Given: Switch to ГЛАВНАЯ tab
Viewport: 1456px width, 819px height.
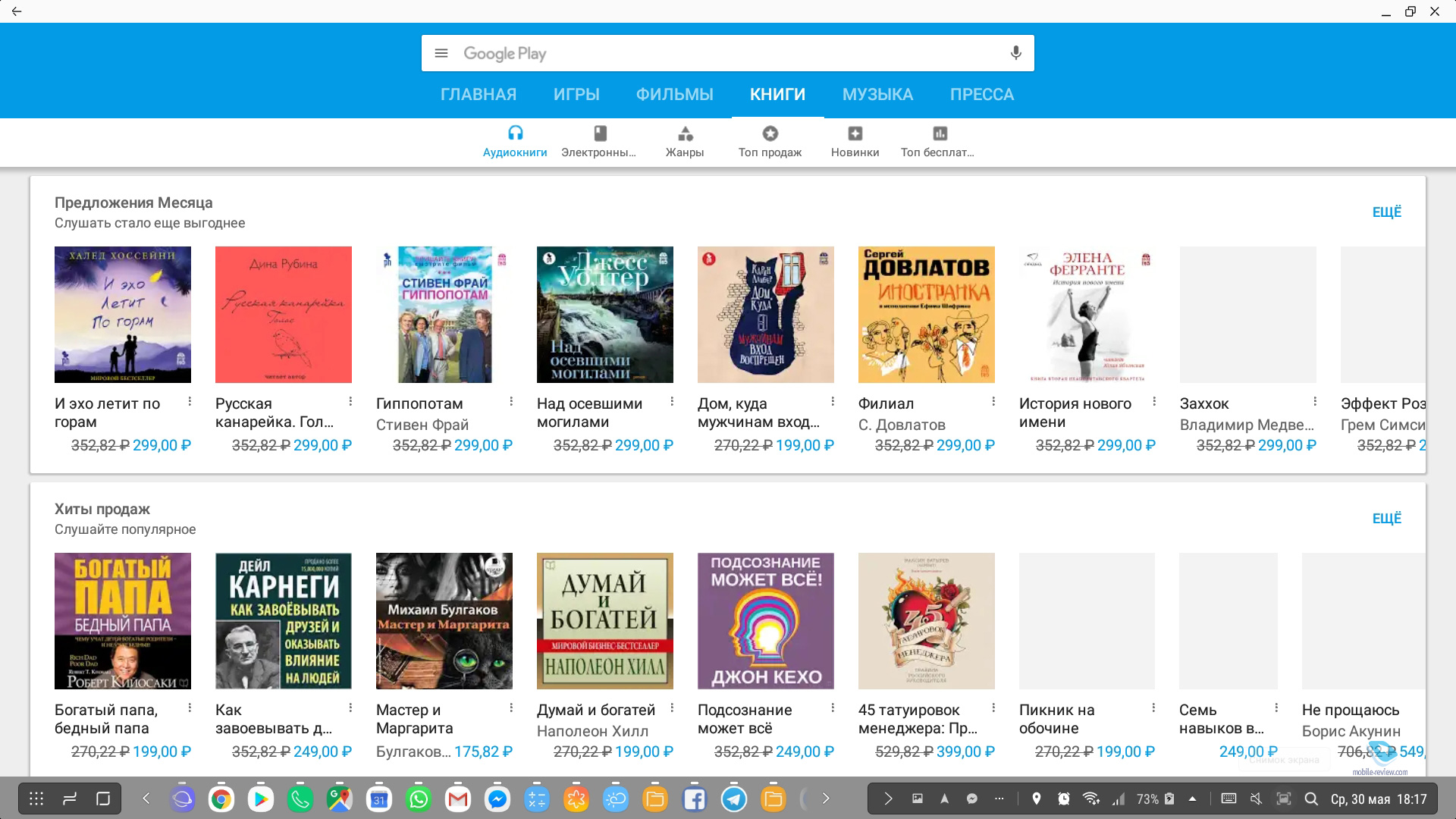Looking at the screenshot, I should click(479, 95).
